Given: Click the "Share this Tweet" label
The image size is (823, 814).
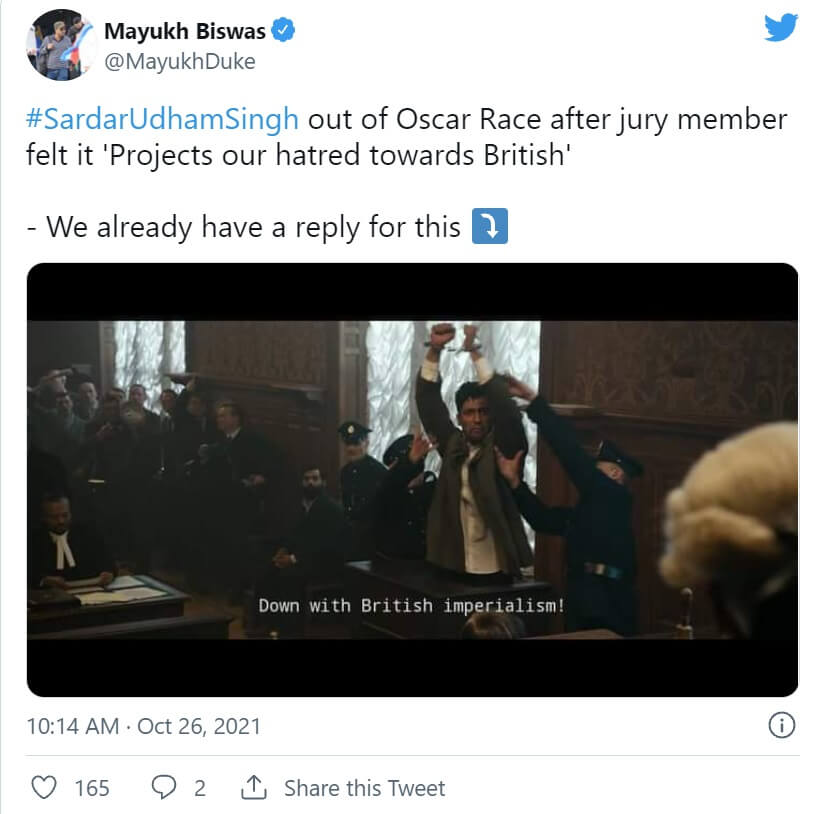Looking at the screenshot, I should point(364,788).
